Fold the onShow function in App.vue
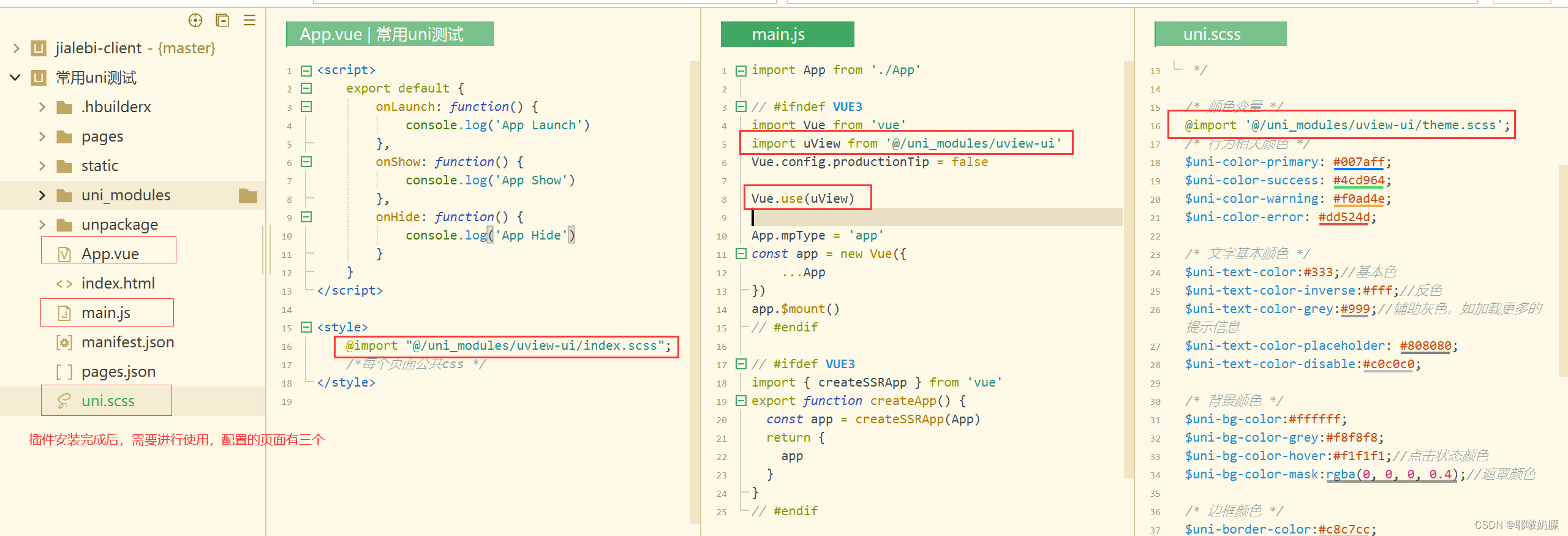The width and height of the screenshot is (1568, 536). point(306,162)
